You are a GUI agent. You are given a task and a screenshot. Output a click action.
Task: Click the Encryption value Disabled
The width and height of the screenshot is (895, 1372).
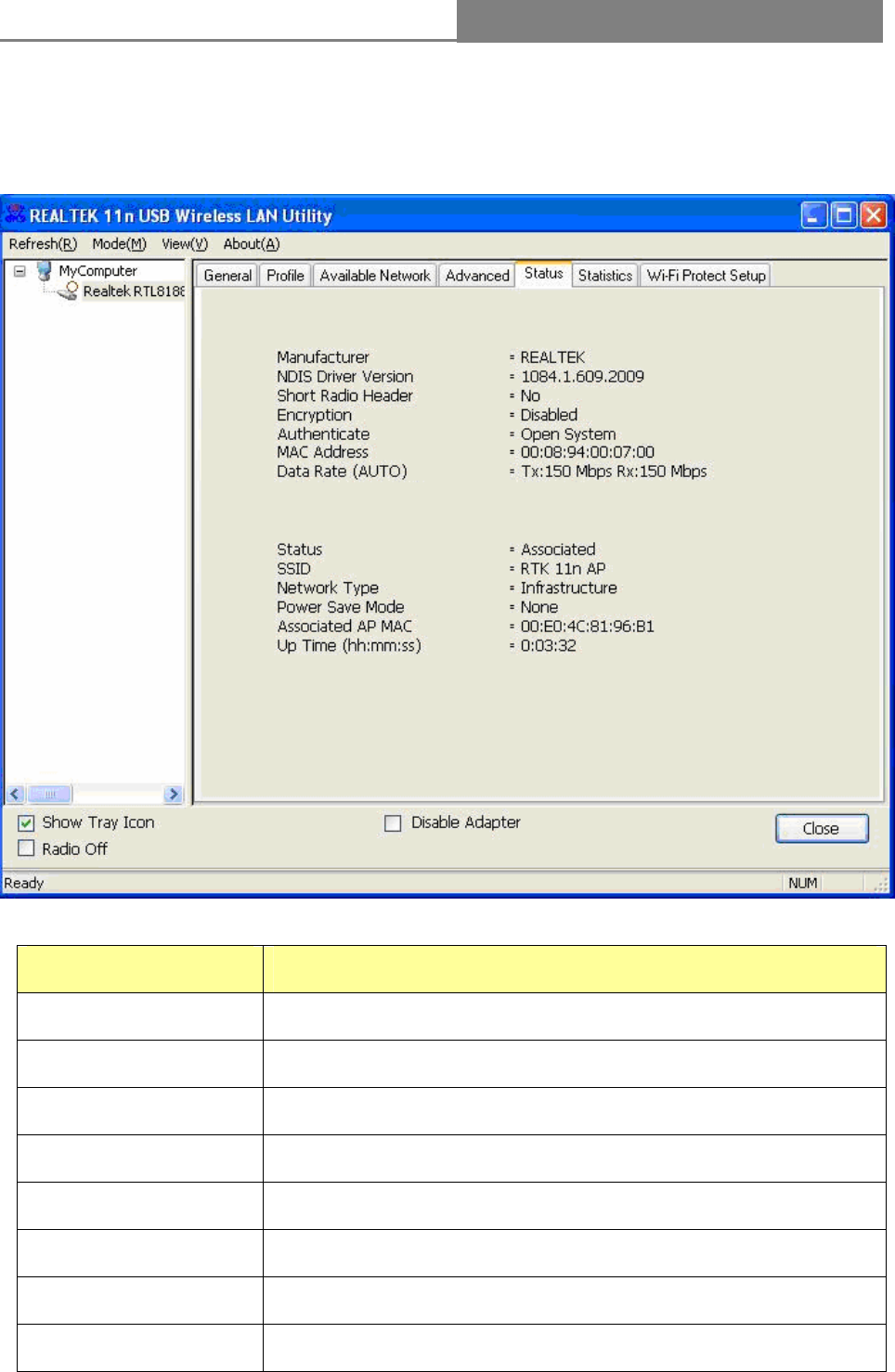tap(549, 415)
